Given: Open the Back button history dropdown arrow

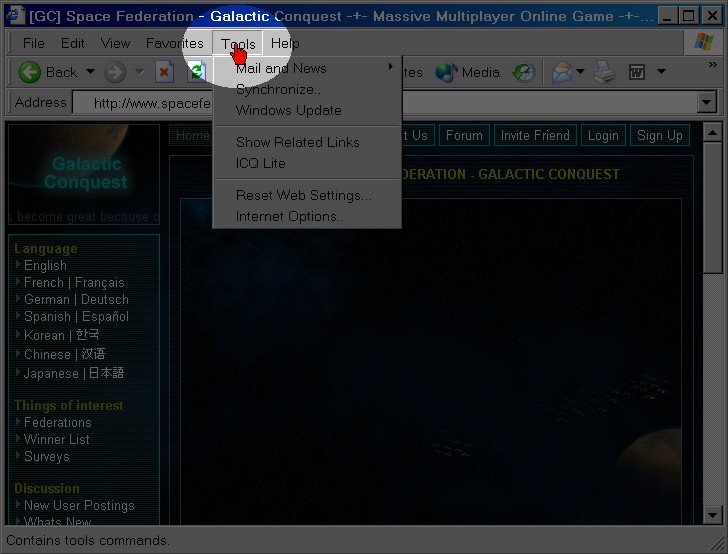Looking at the screenshot, I should (90, 72).
